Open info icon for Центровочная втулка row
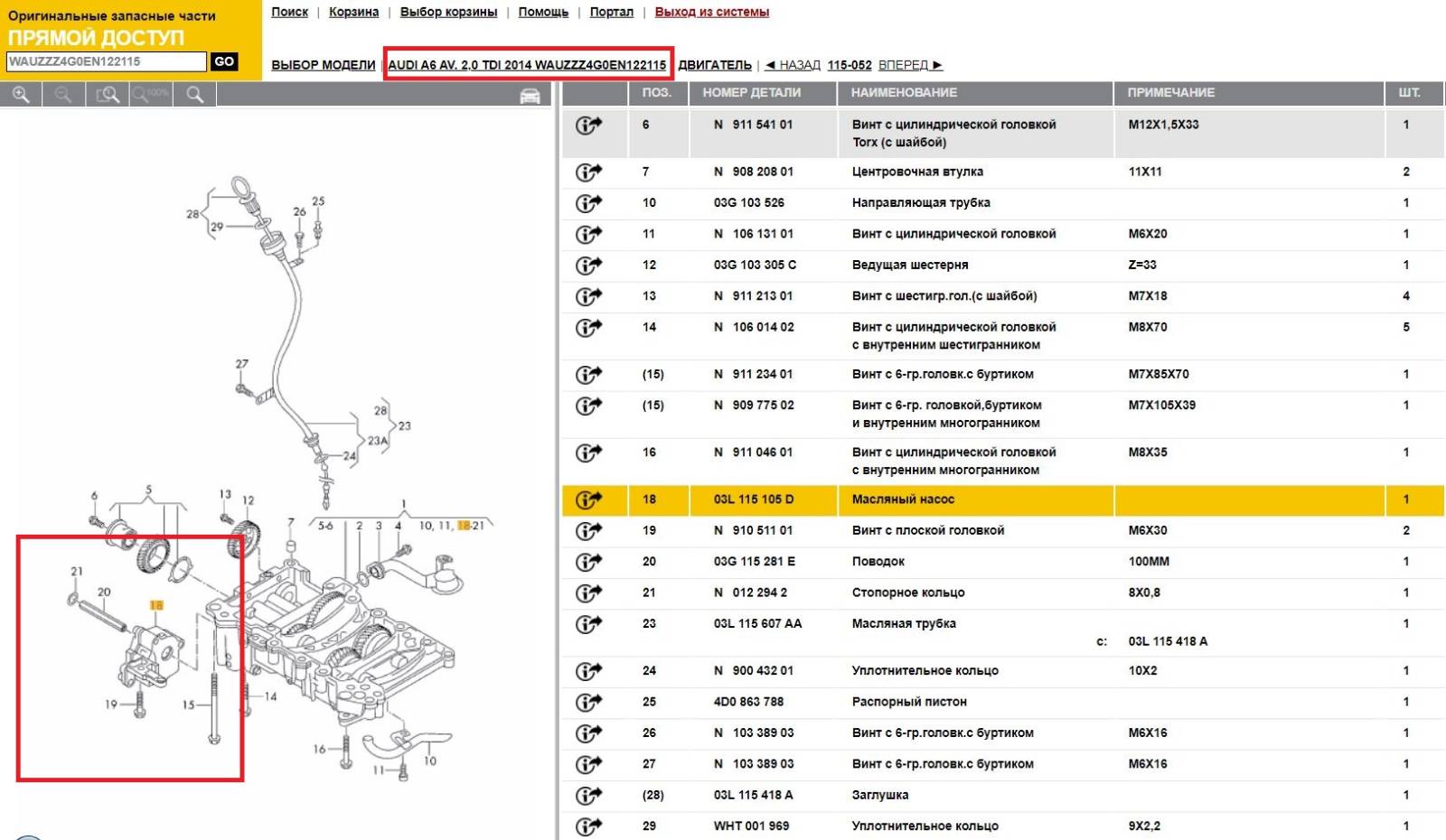1446x840 pixels. [588, 172]
